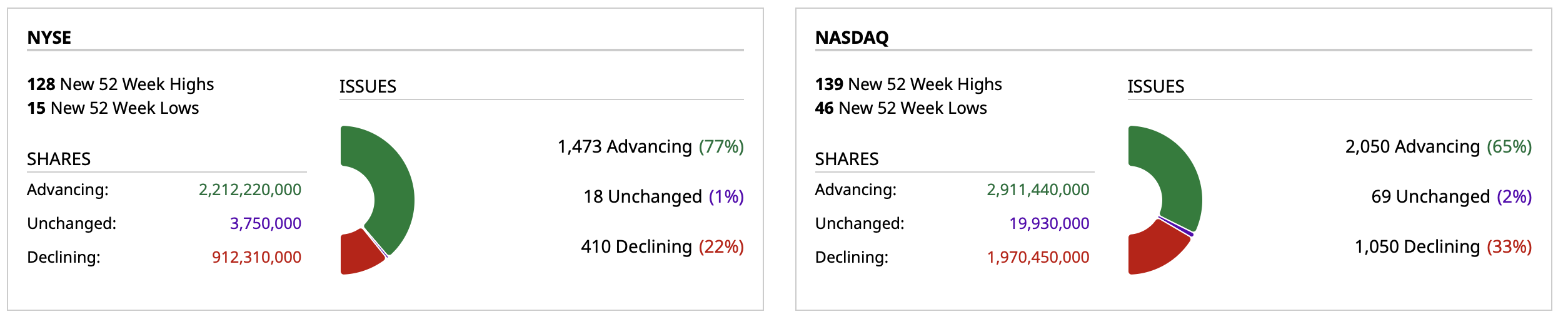Click the NASDAQ panel heading
Screen dimensions: 1568x324
pyautogui.click(x=852, y=38)
